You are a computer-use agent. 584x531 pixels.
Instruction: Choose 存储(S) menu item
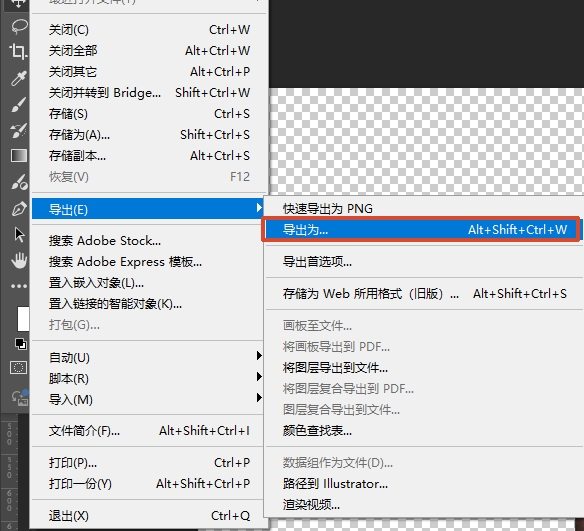[149, 114]
